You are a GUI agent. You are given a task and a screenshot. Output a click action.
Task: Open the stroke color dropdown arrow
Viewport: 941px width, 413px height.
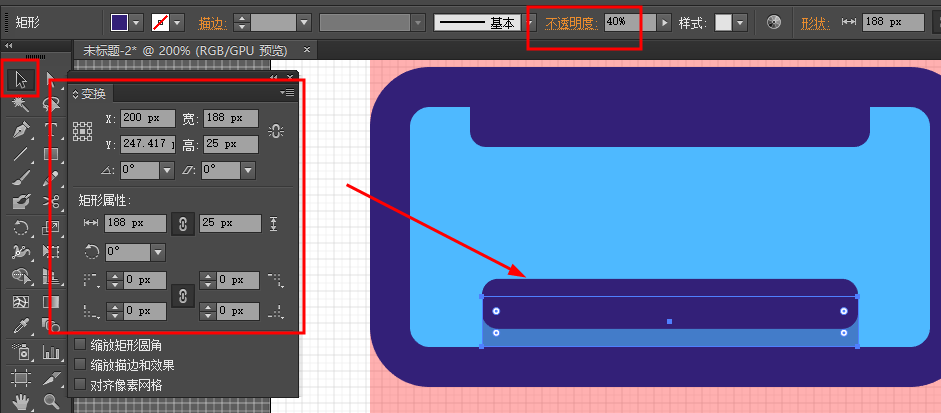pyautogui.click(x=178, y=23)
